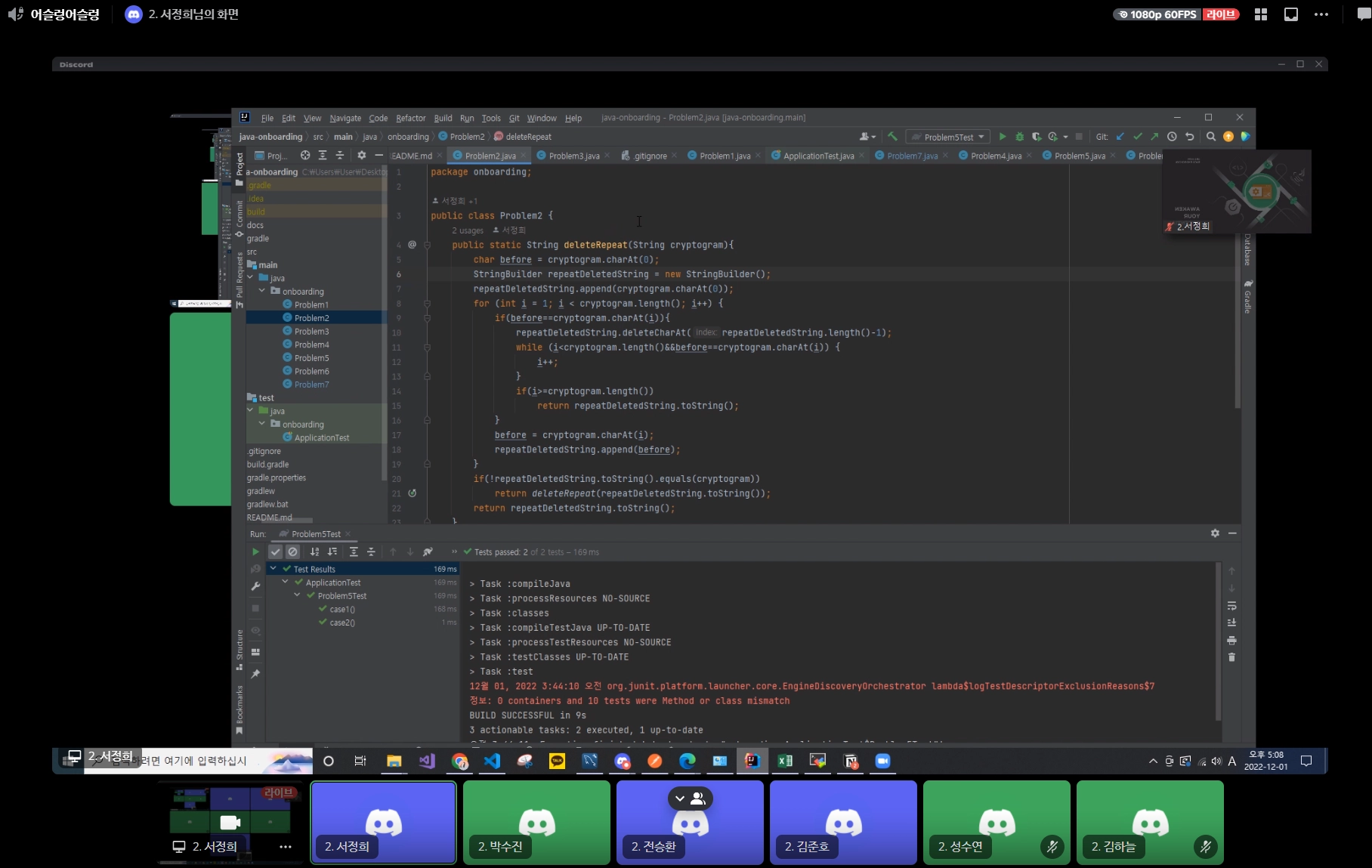Click the green Run button in the toolbar
1372x868 pixels.
[x=1003, y=137]
